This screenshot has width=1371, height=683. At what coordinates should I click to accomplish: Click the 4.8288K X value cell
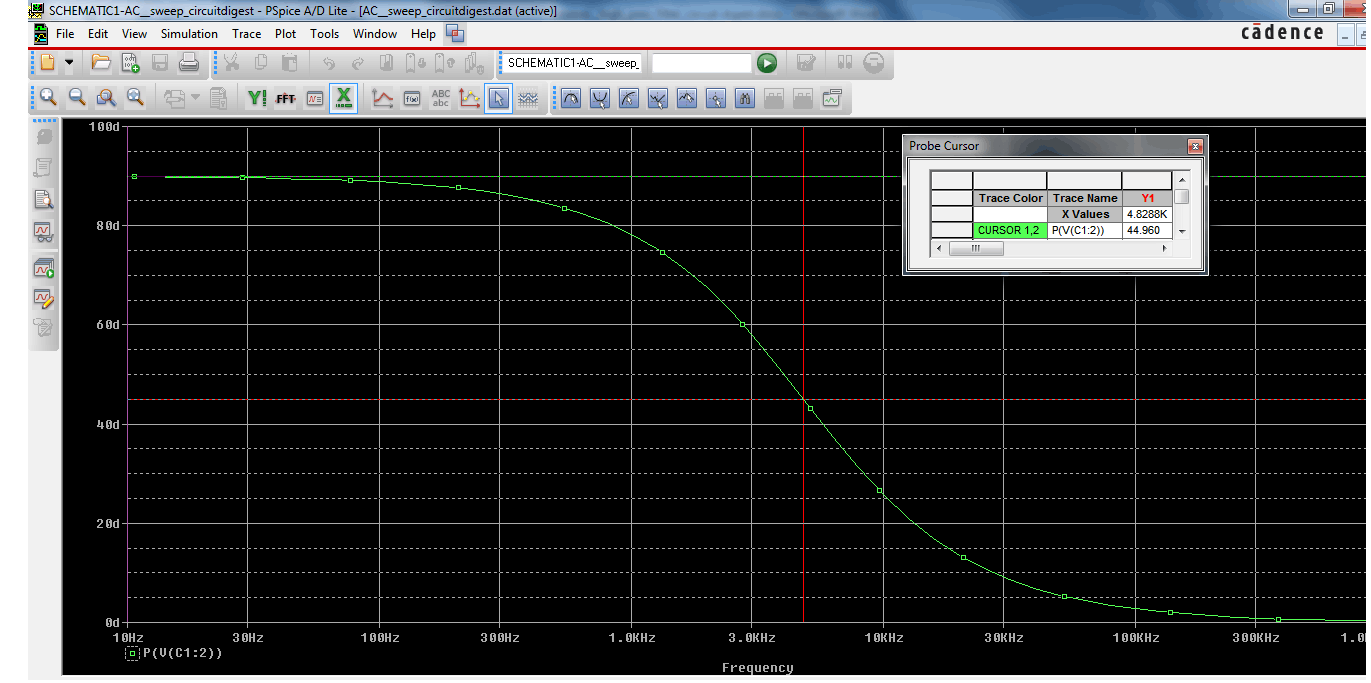(x=1147, y=214)
